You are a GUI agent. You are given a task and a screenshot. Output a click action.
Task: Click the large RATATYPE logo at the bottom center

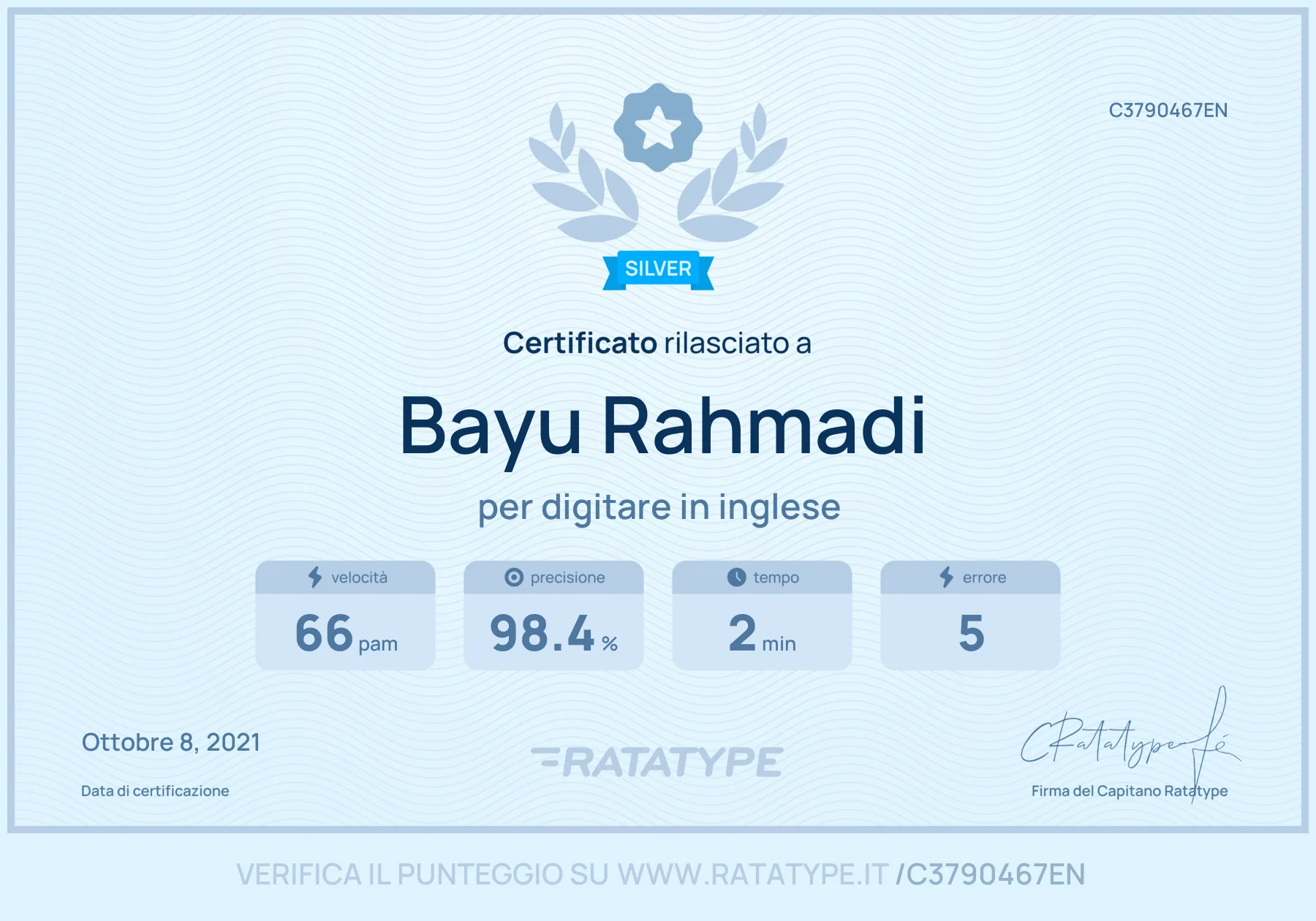click(657, 762)
